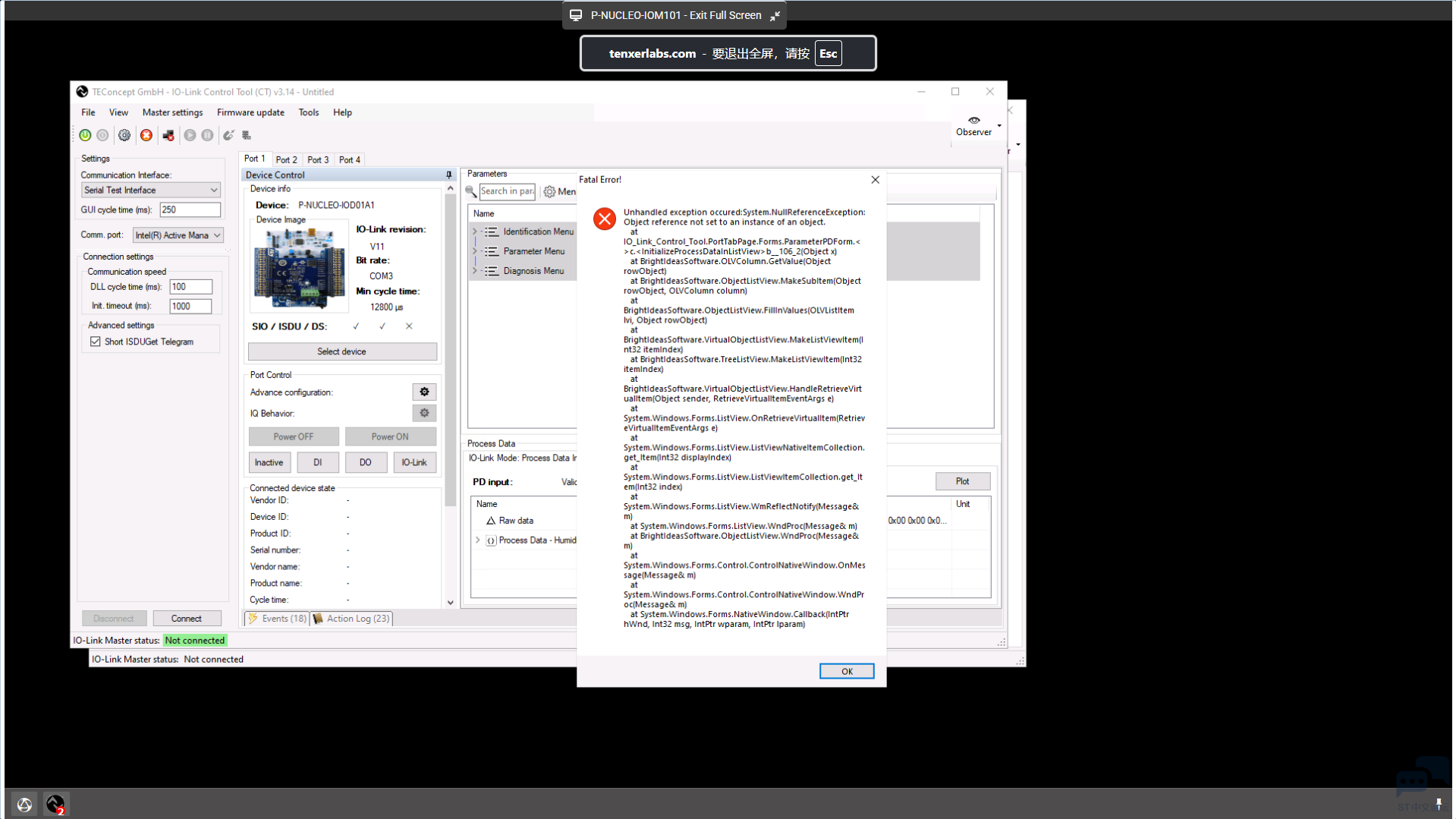This screenshot has height=819, width=1456.
Task: Click the disconnect network computers toolbar icon
Action: (x=168, y=135)
